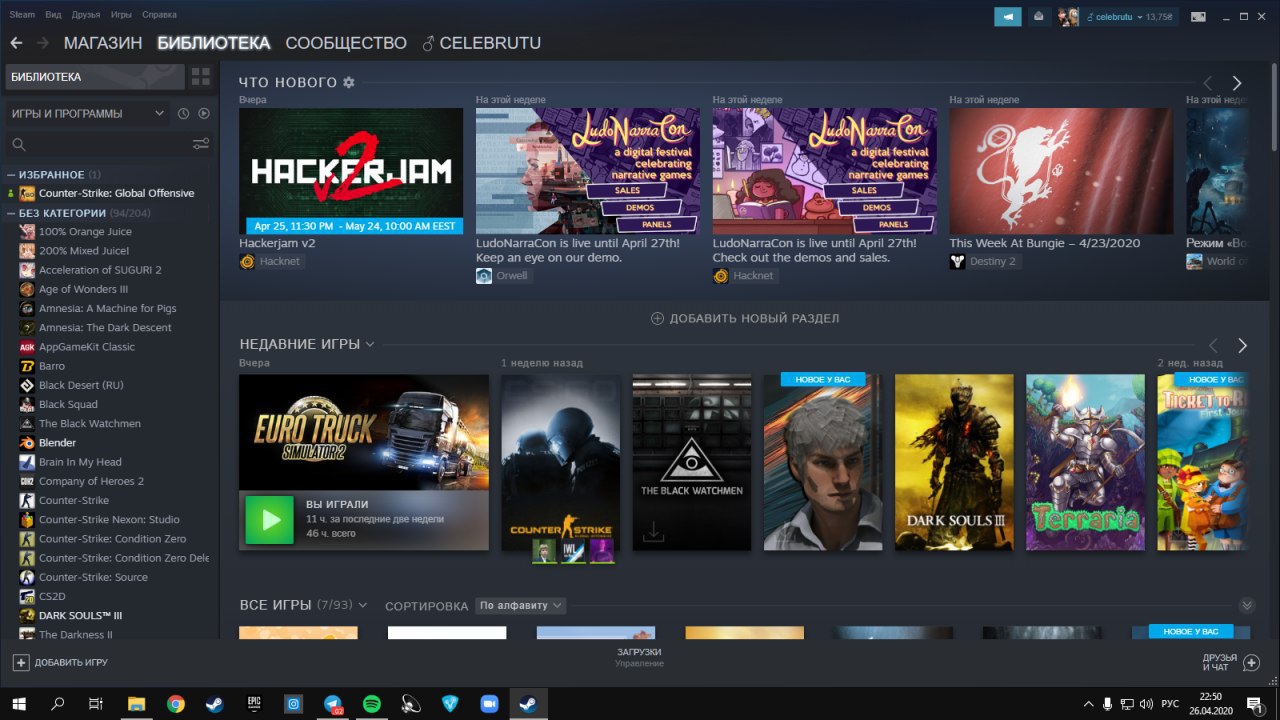
Task: Click the Big Picture mode icon
Action: [x=1198, y=16]
